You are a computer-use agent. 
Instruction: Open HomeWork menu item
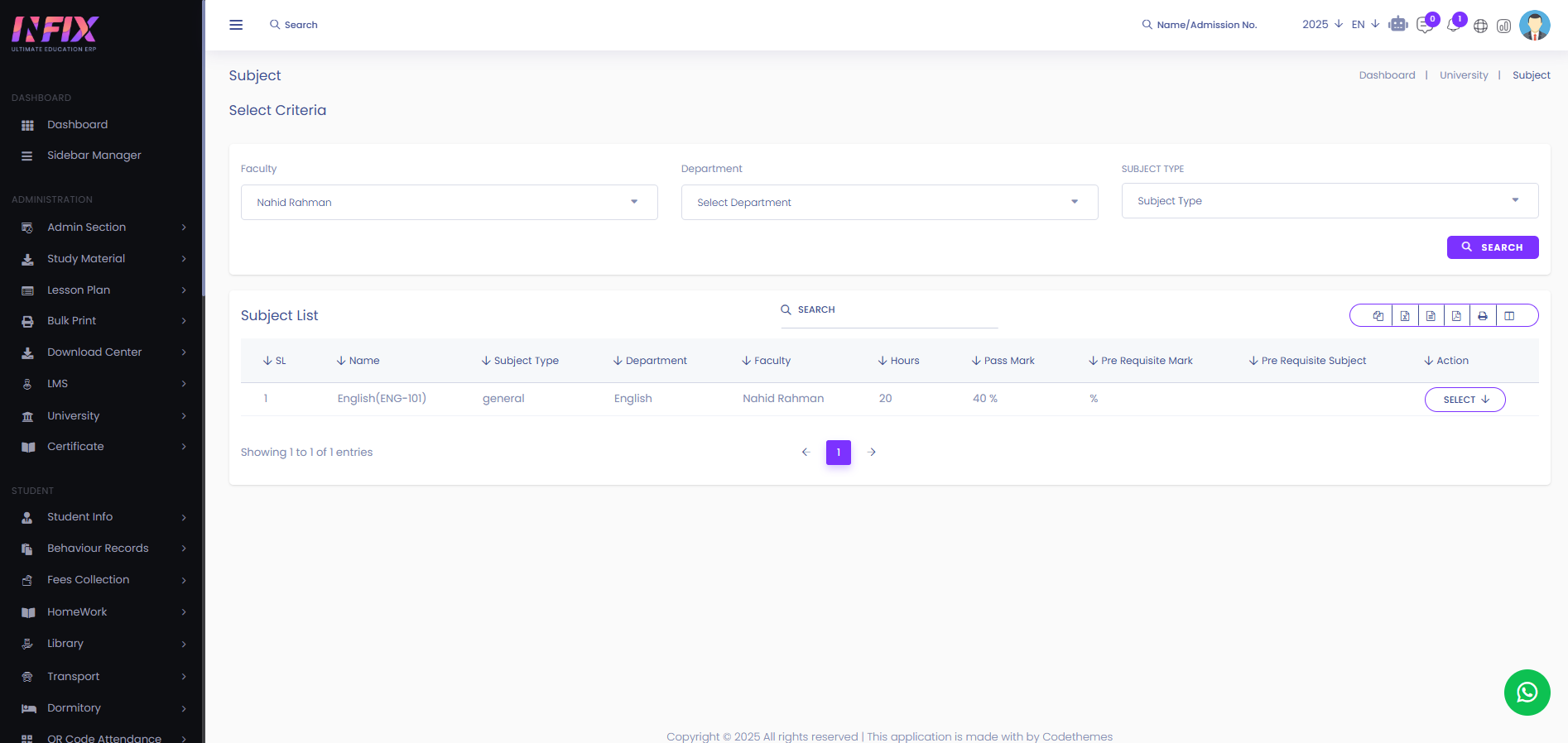click(x=103, y=612)
